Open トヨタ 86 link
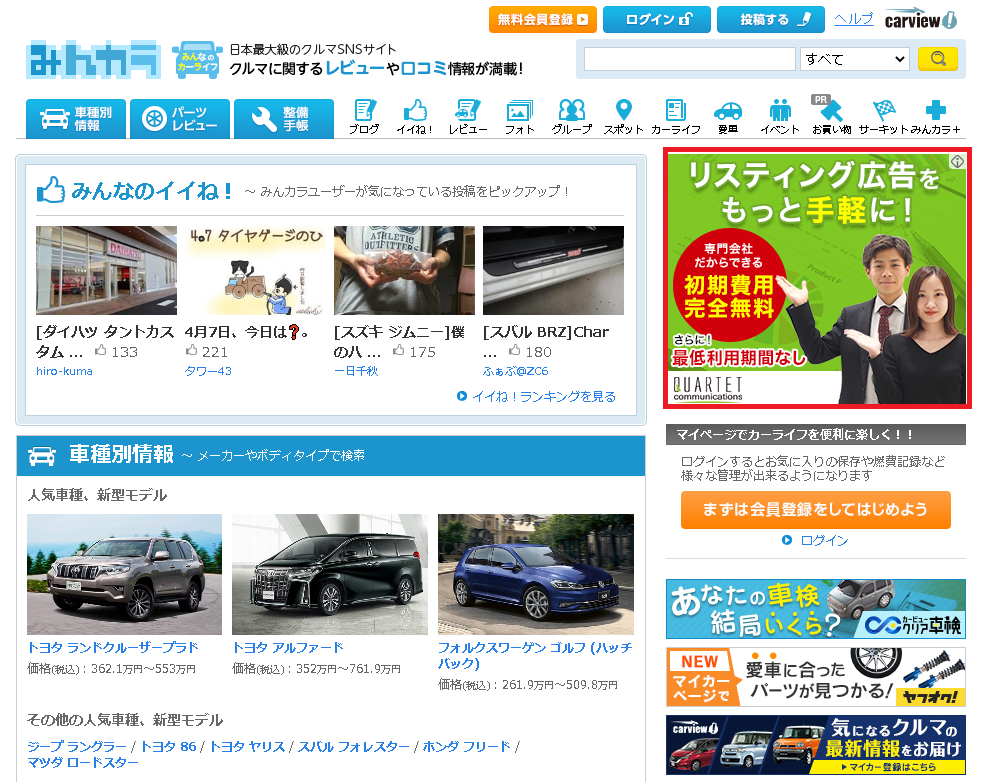Image resolution: width=985 pixels, height=782 pixels. coord(168,747)
